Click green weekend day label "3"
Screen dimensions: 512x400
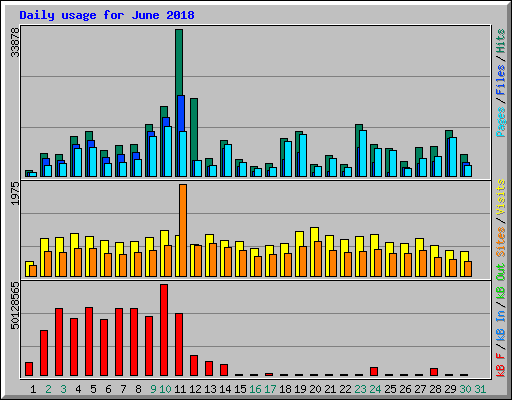tap(63, 389)
